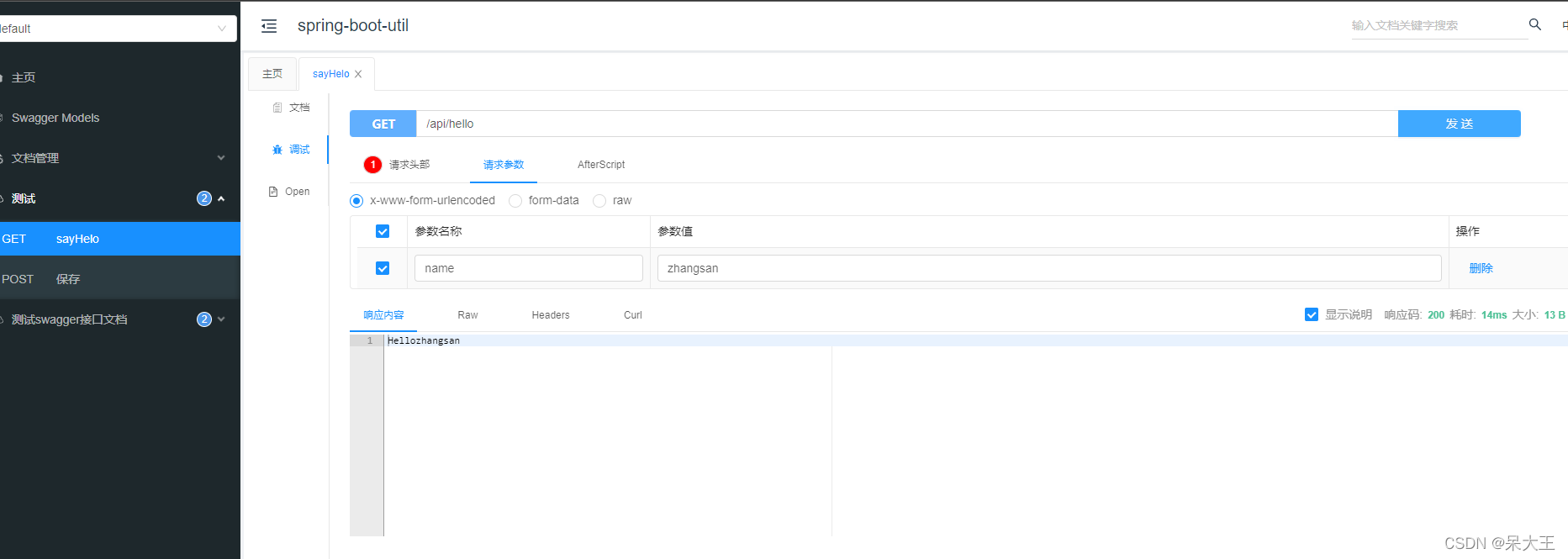
Task: Open the 请求头部 tab
Action: pyautogui.click(x=409, y=165)
